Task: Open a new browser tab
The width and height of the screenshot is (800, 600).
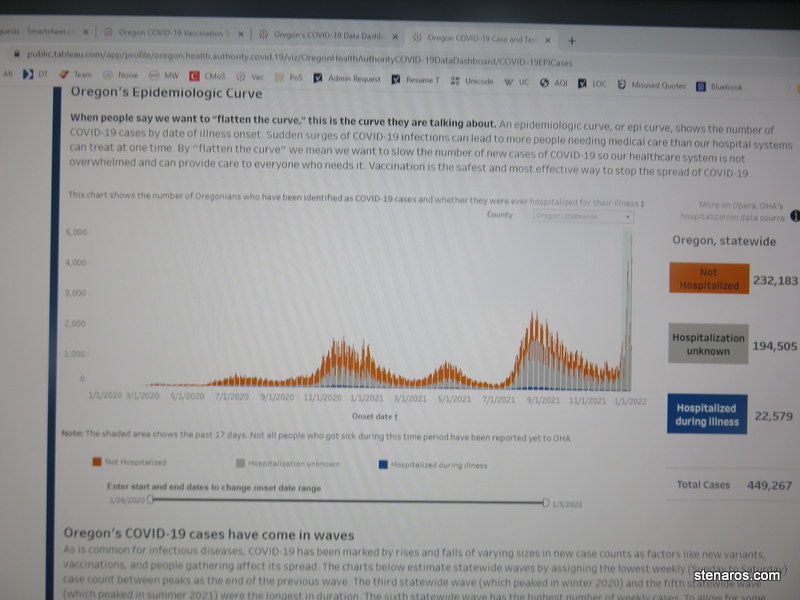Action: click(x=572, y=41)
